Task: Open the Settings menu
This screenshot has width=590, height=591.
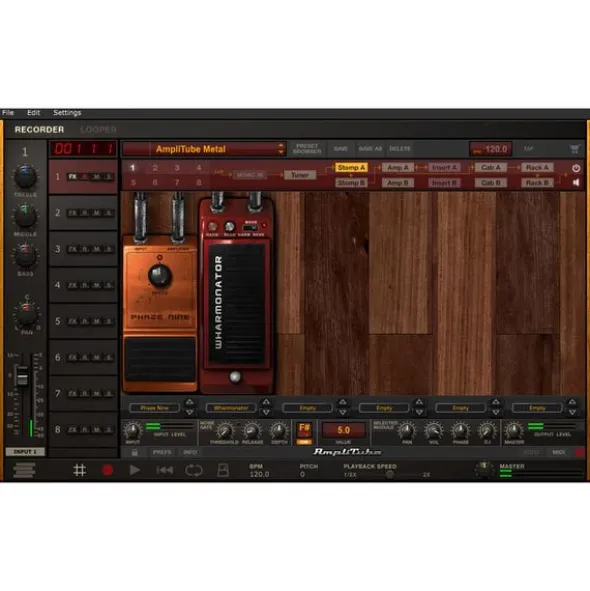Action: [67, 113]
